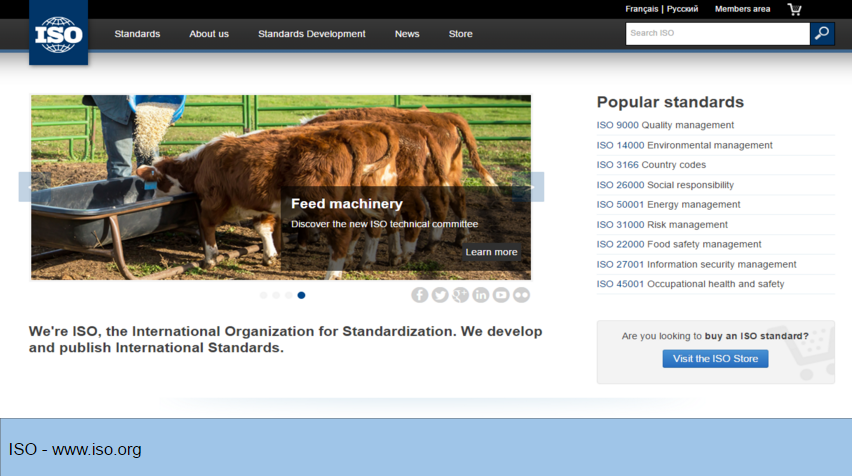This screenshot has width=852, height=476.
Task: Open ISO's Twitter icon
Action: click(440, 295)
